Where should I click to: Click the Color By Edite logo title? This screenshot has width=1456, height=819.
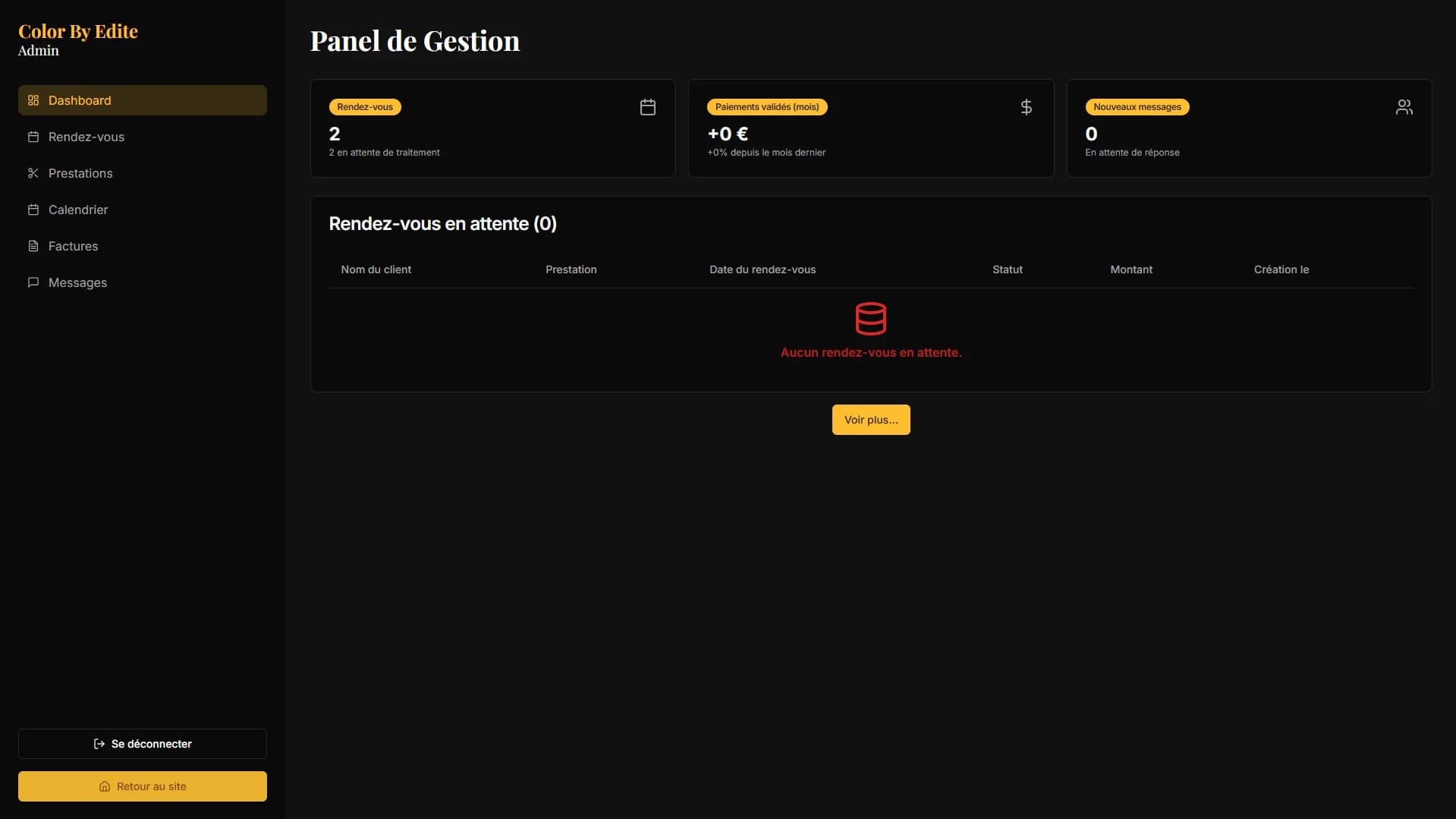pyautogui.click(x=78, y=31)
